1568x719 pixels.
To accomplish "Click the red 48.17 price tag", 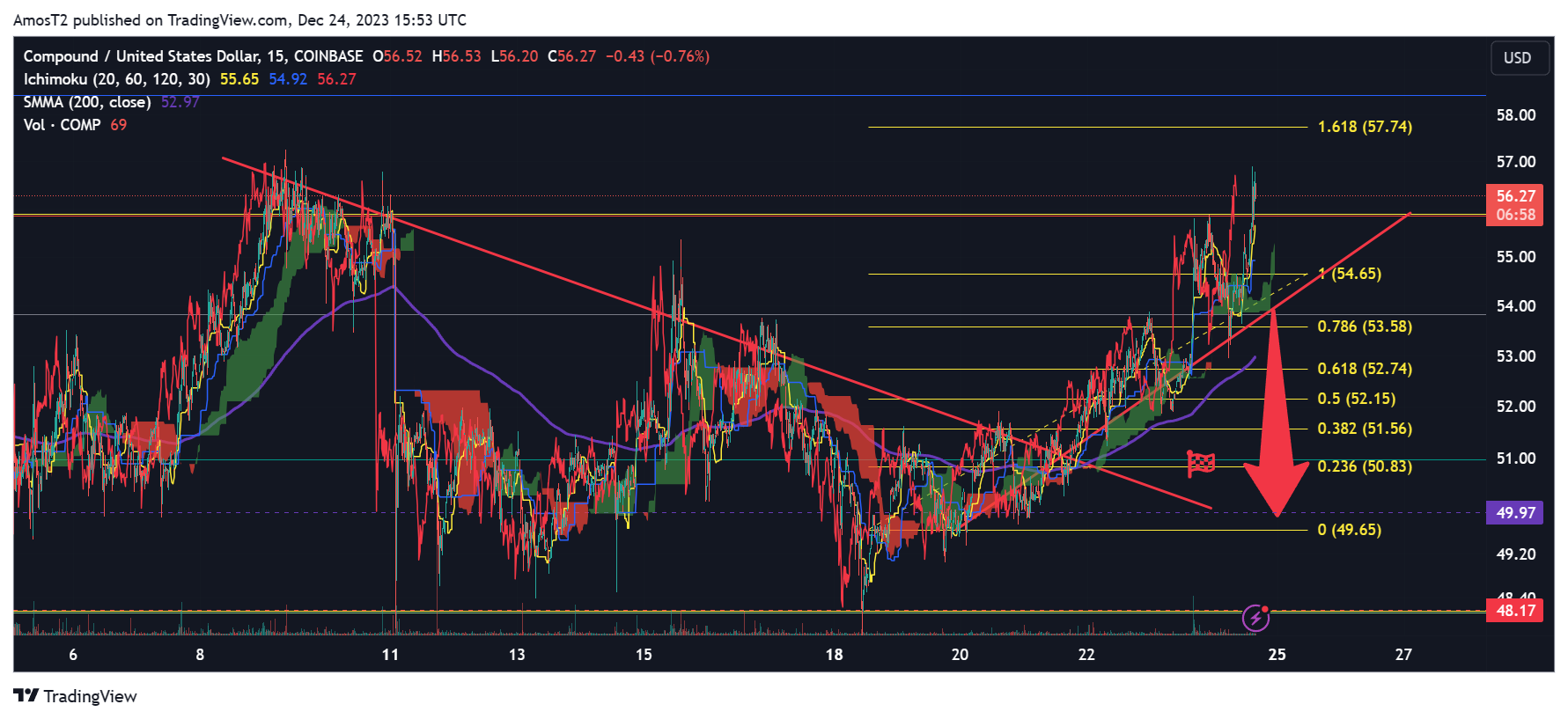I will pyautogui.click(x=1515, y=611).
